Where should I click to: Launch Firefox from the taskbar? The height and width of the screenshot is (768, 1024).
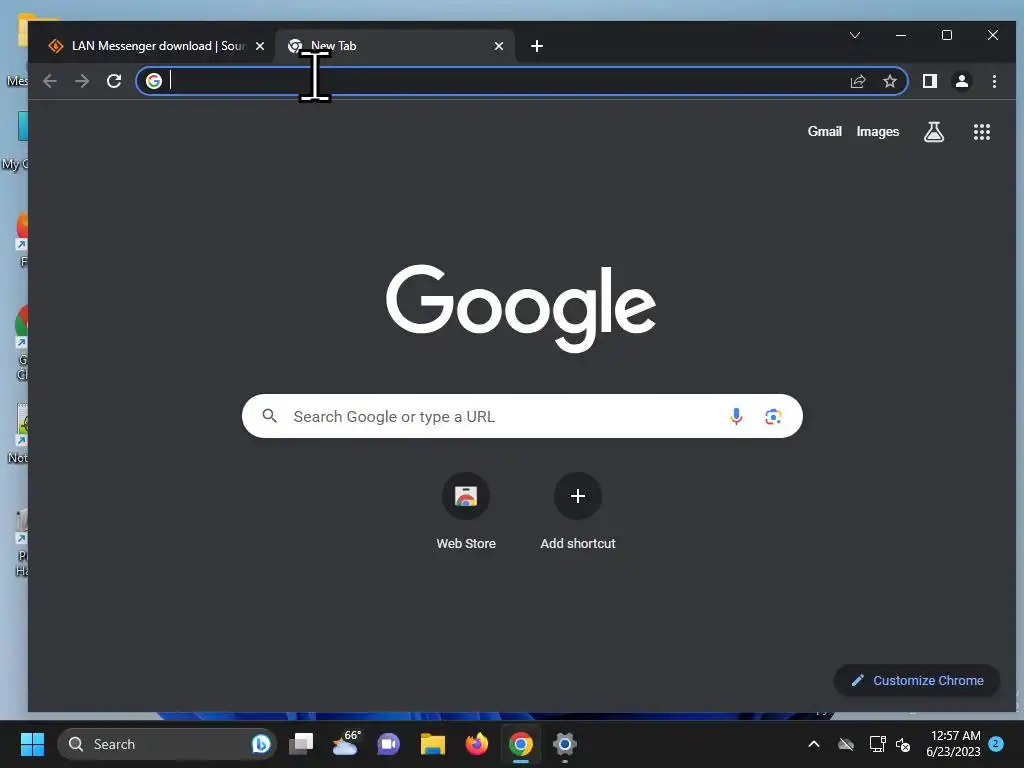click(477, 744)
